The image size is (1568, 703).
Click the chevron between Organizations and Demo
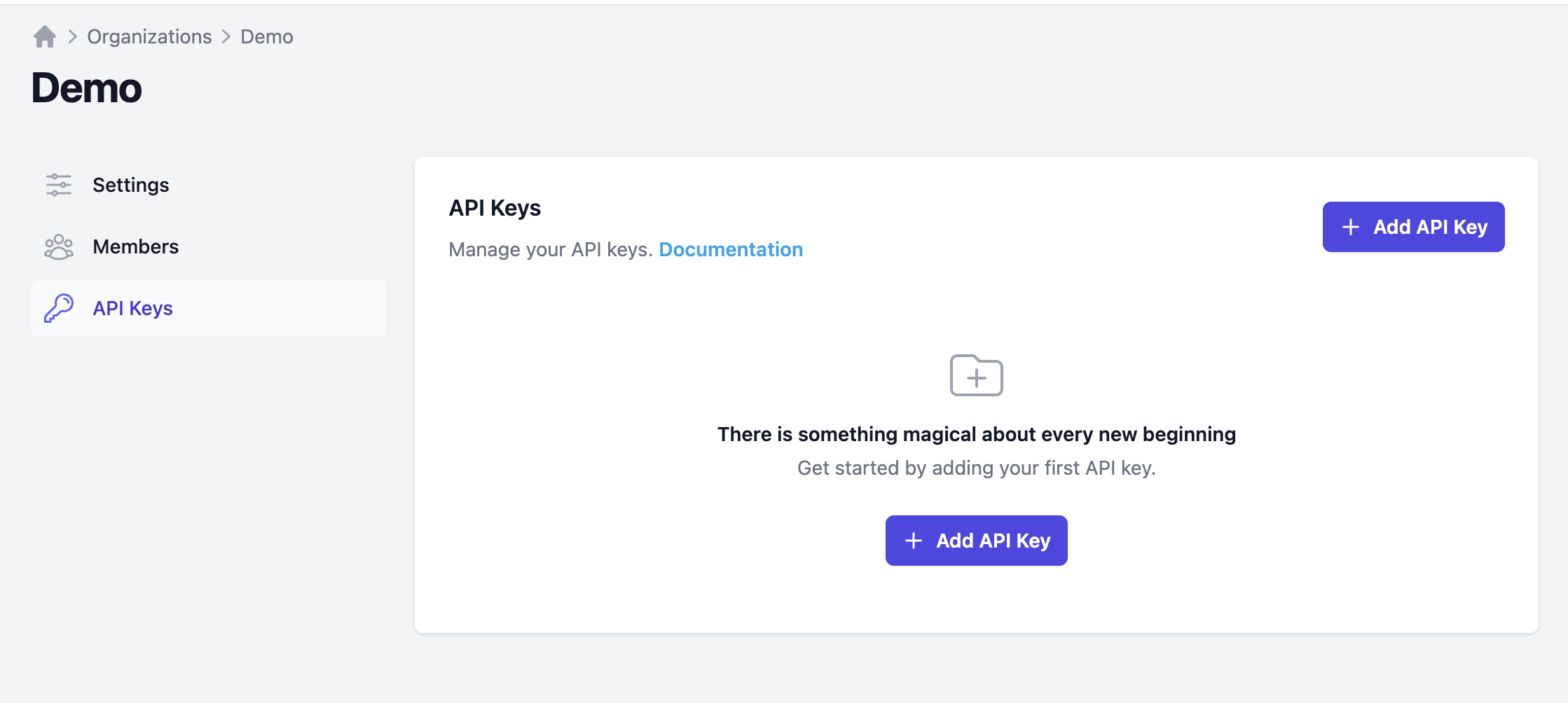coord(226,36)
